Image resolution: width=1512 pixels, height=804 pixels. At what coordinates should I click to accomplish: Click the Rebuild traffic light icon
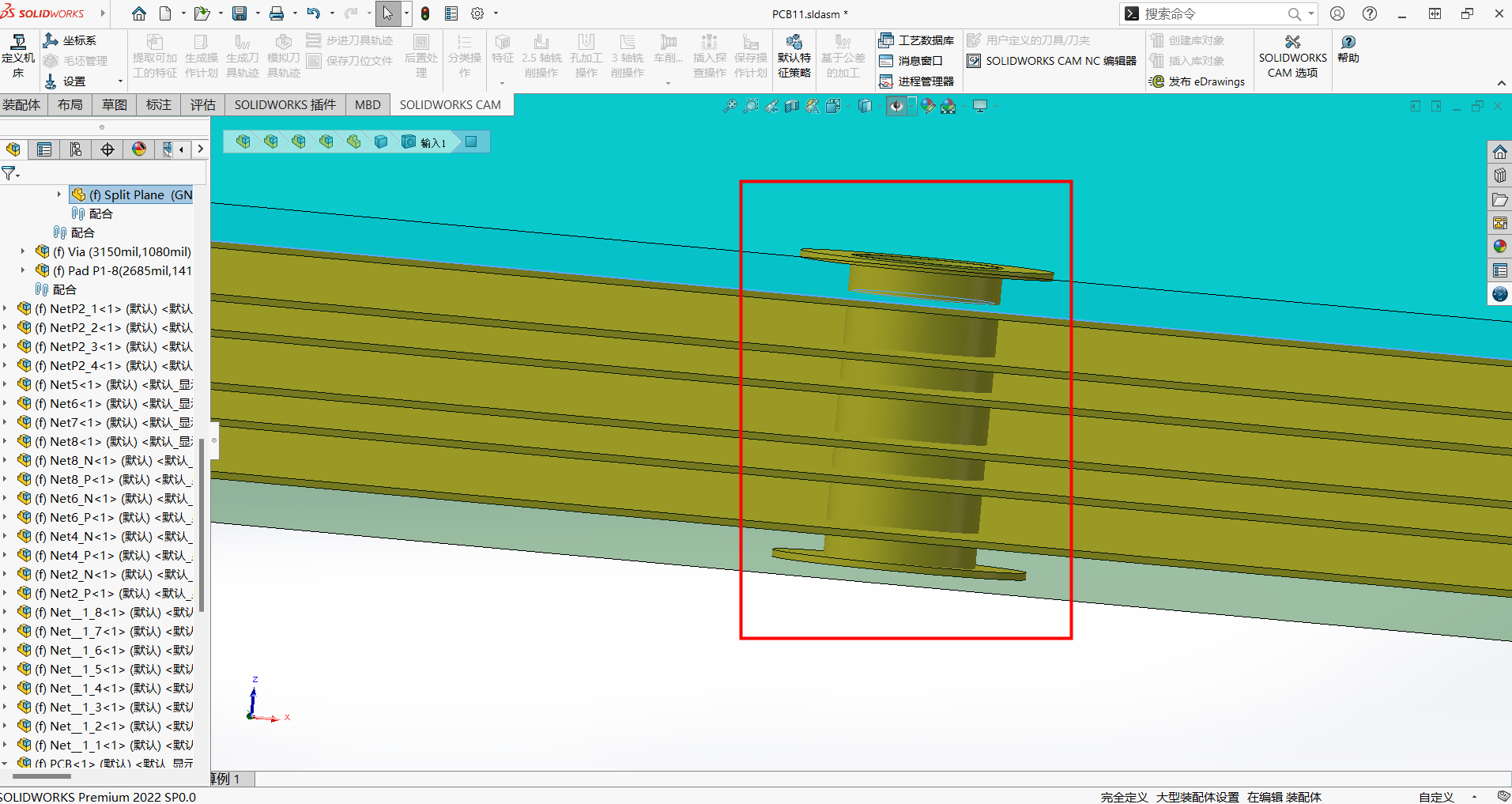425,13
